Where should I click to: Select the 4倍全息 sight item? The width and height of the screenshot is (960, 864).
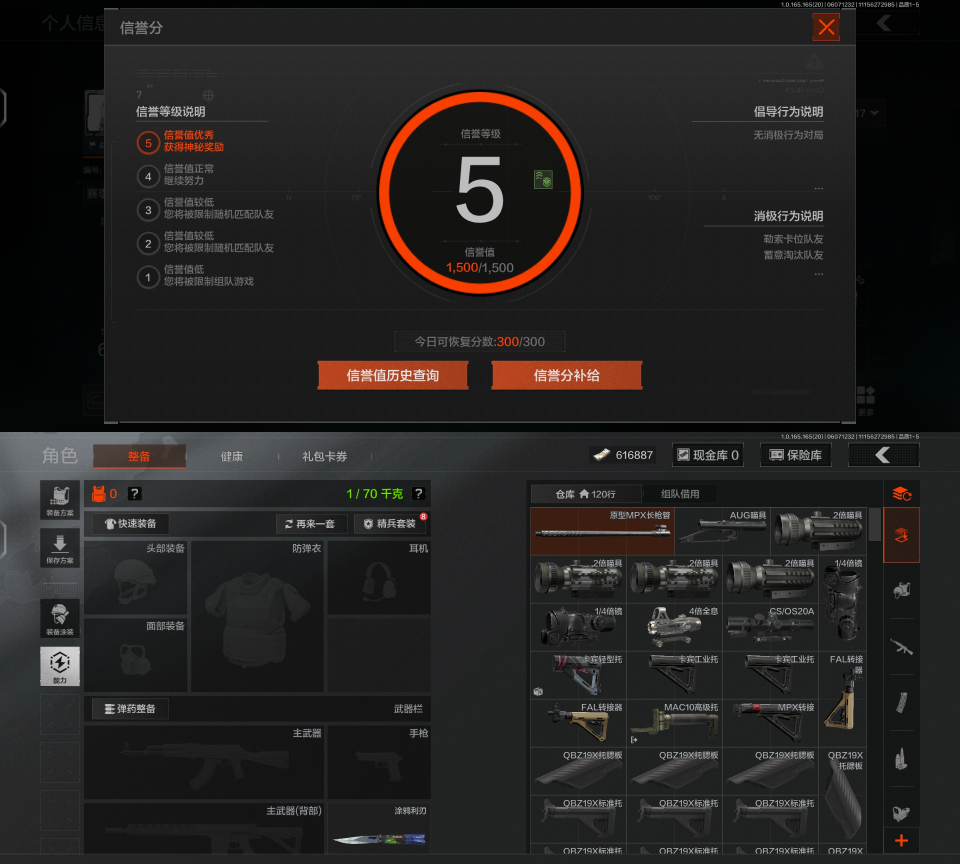(674, 627)
